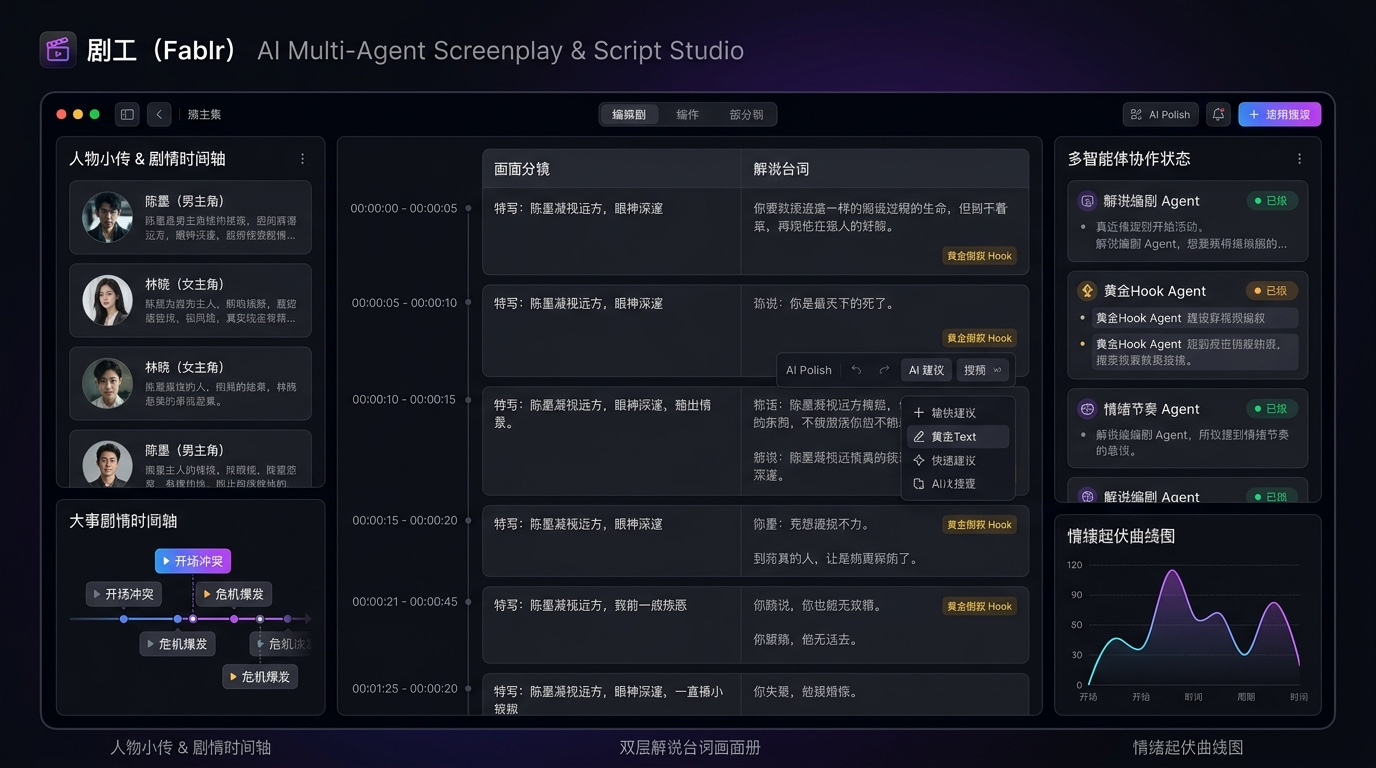The width and height of the screenshot is (1376, 768).
Task: Click the back chevron button
Action: (159, 115)
